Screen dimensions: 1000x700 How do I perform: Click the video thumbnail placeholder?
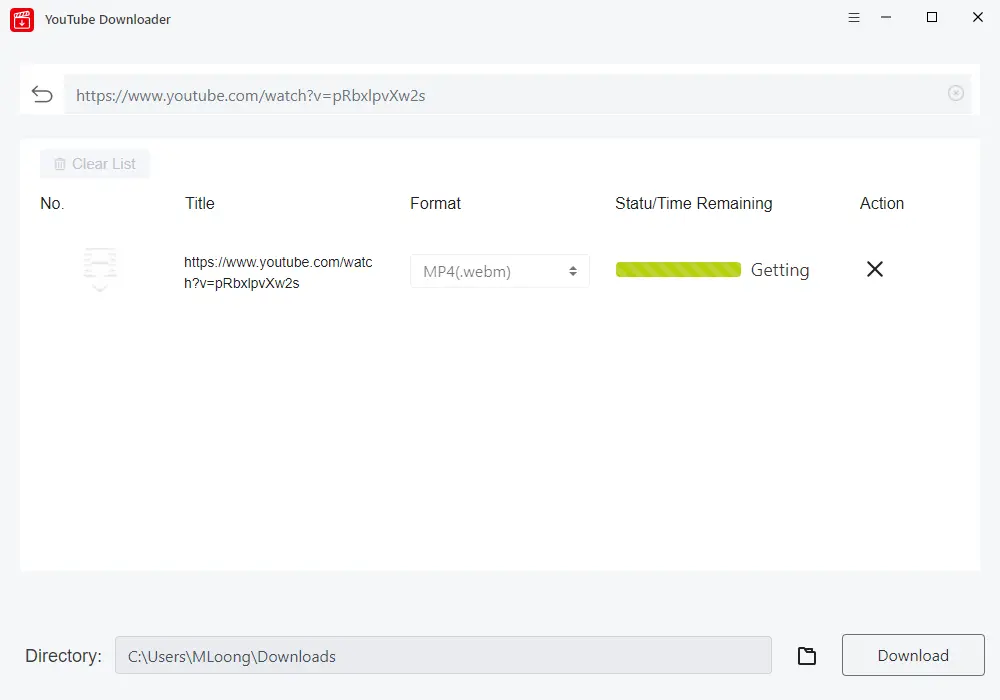tap(100, 269)
